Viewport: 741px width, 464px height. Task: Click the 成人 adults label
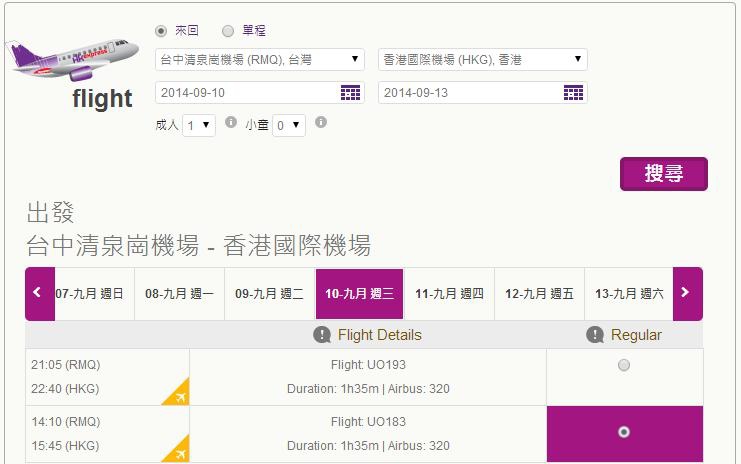coord(167,125)
